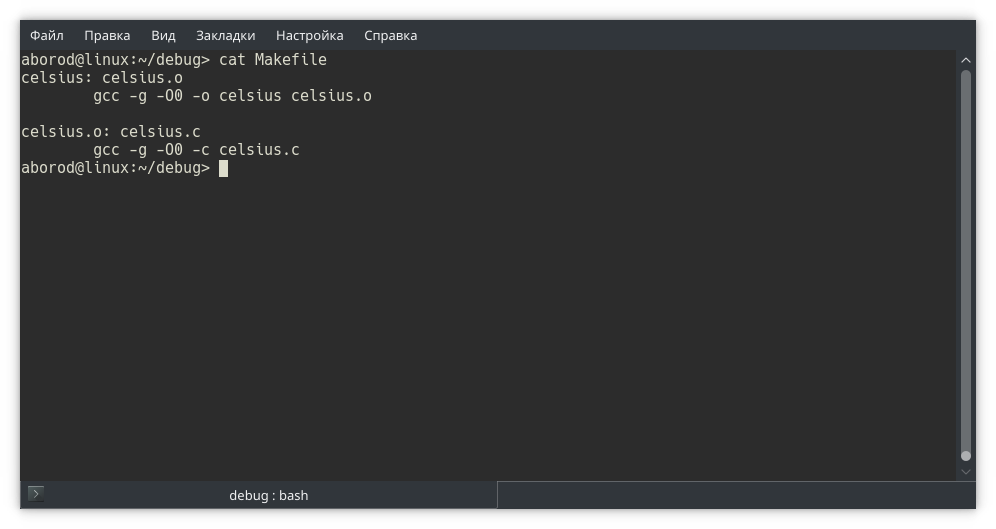Click the 'celsius: celsius.o' target line
This screenshot has width=996, height=529.
click(x=102, y=78)
